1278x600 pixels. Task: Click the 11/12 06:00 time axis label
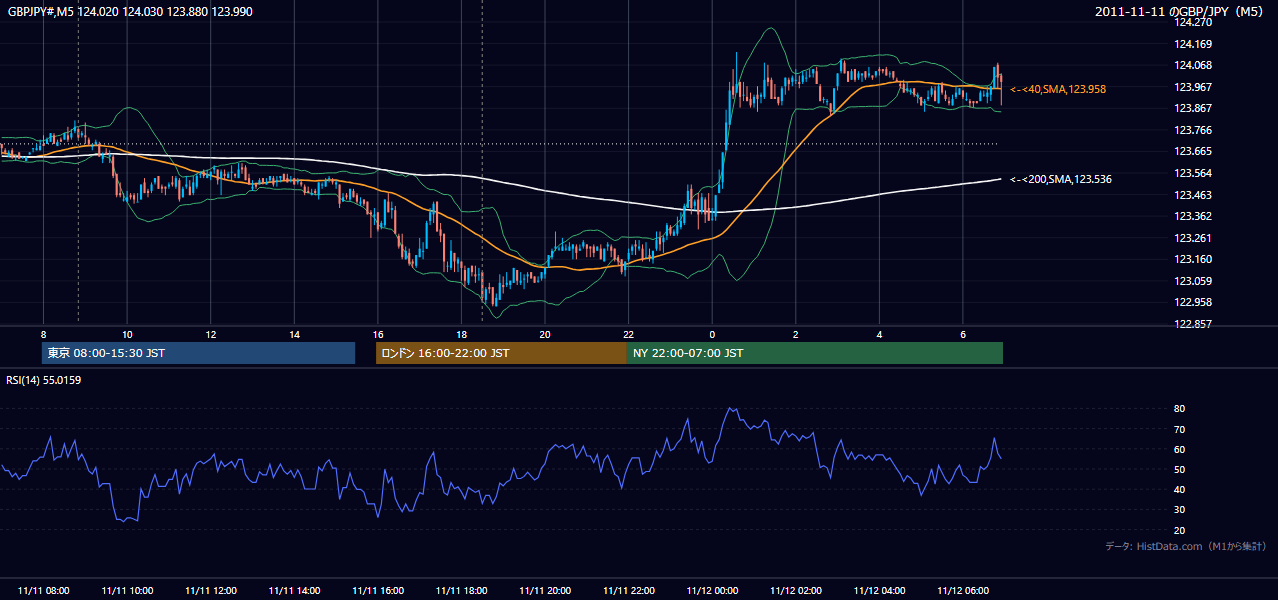click(963, 591)
